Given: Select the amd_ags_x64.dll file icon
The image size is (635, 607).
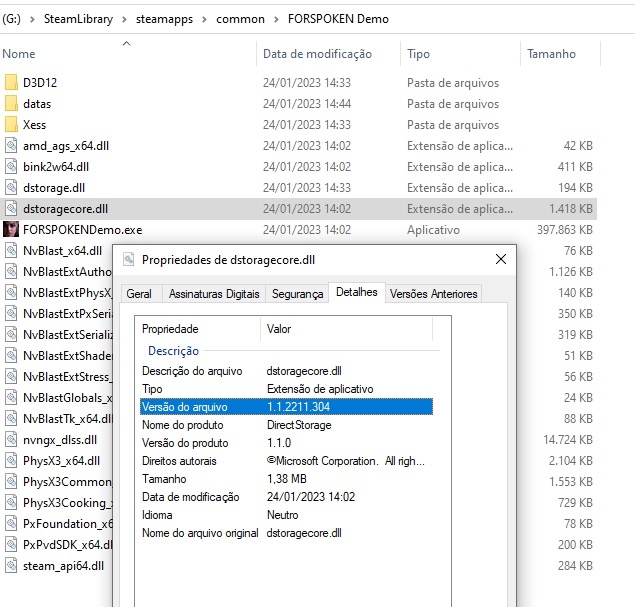Looking at the screenshot, I should (x=11, y=146).
